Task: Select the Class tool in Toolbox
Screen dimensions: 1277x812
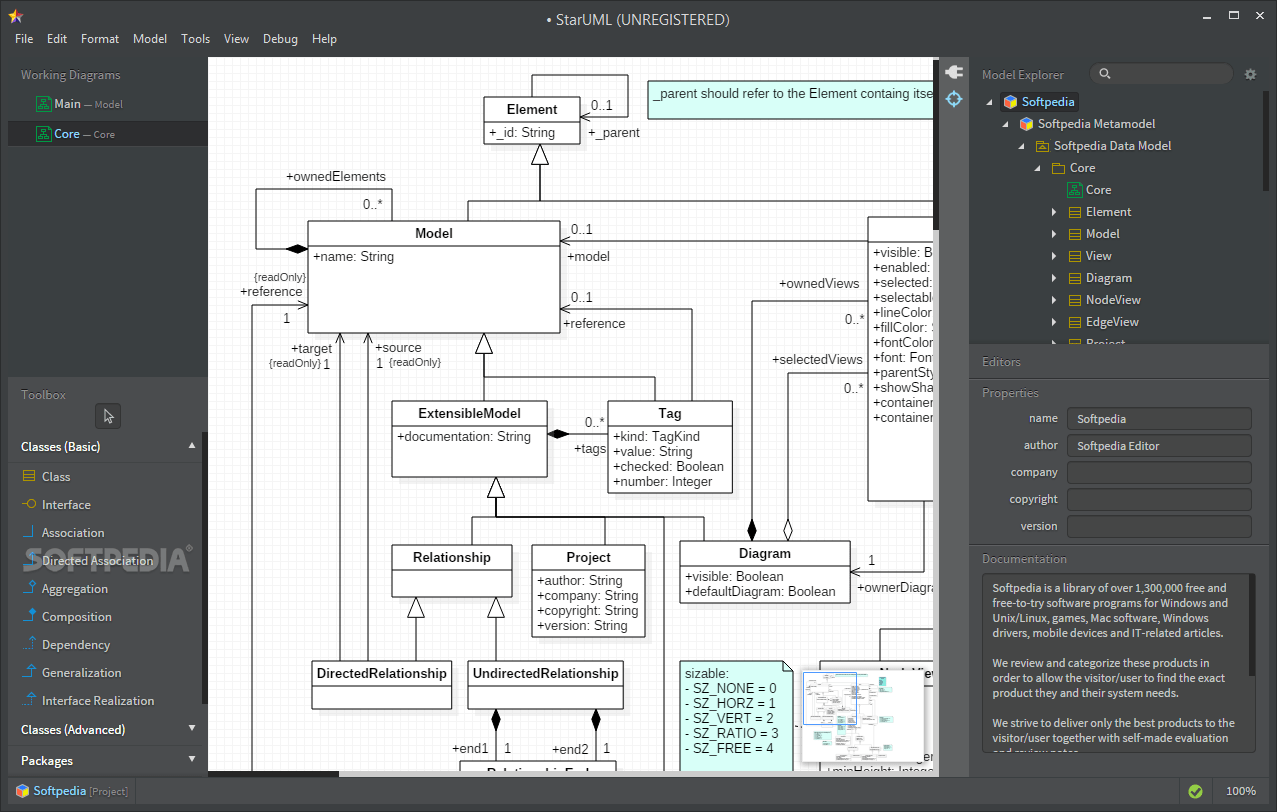Action: coord(55,477)
